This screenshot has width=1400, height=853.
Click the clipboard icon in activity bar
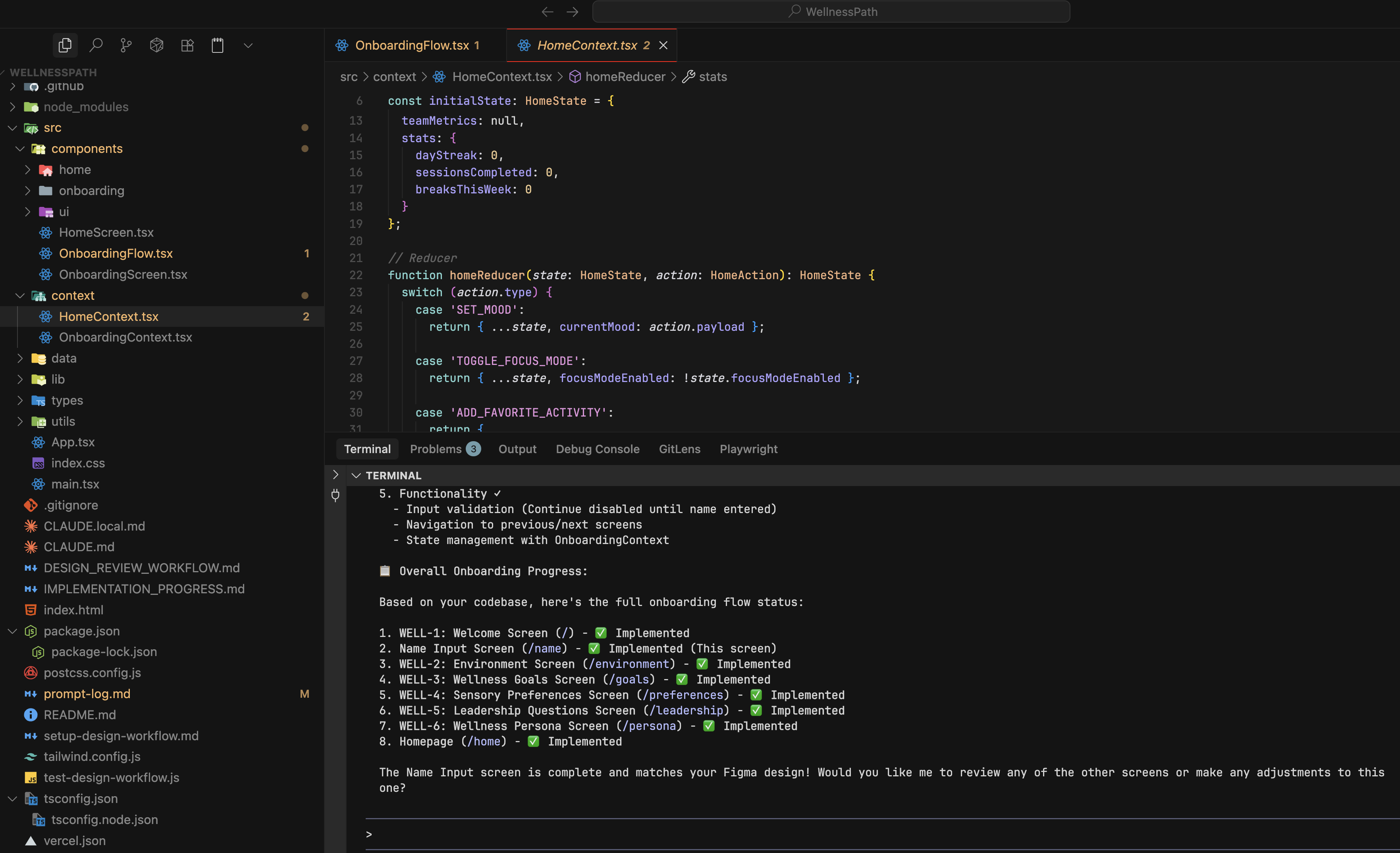(x=218, y=45)
